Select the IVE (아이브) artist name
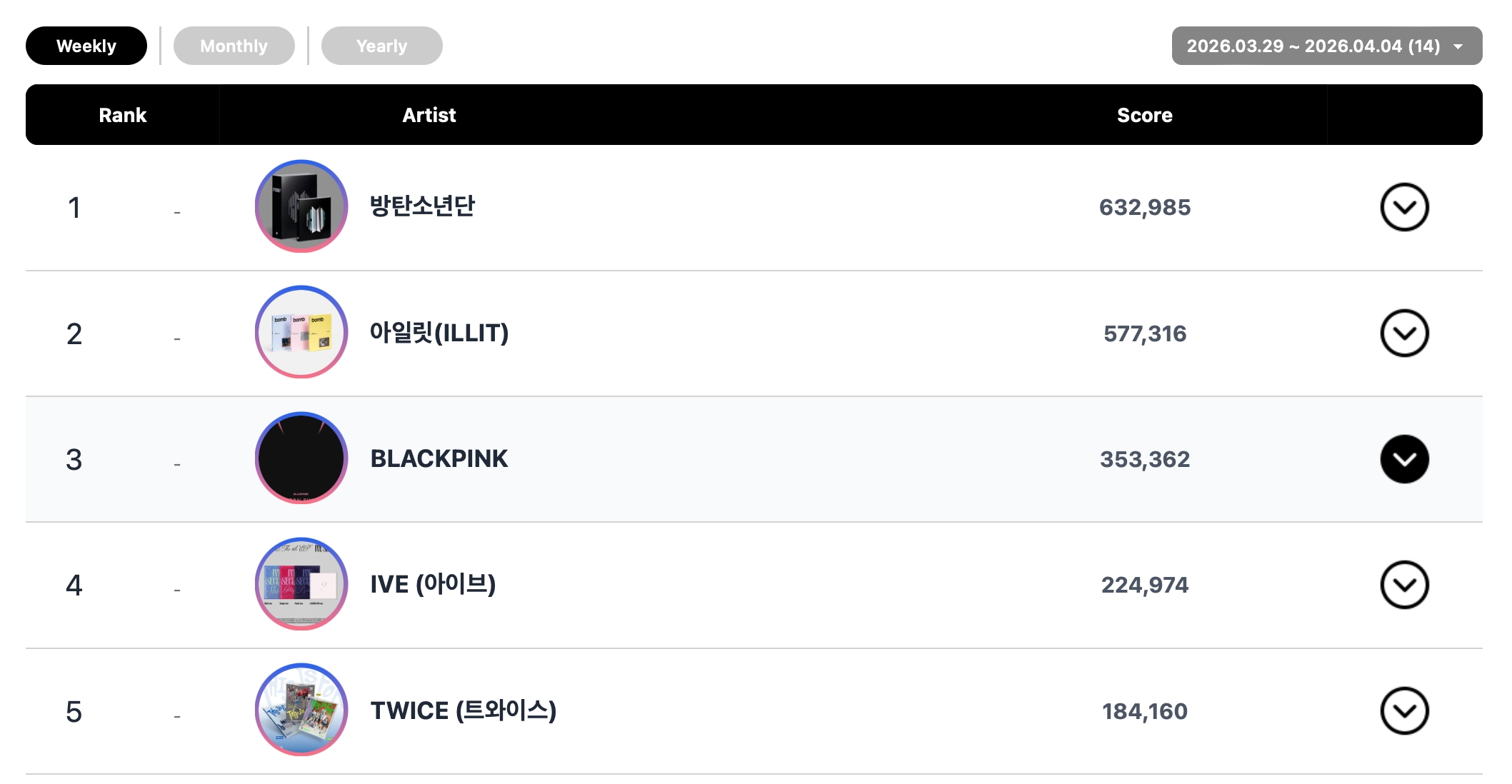1512x784 pixels. [x=432, y=584]
